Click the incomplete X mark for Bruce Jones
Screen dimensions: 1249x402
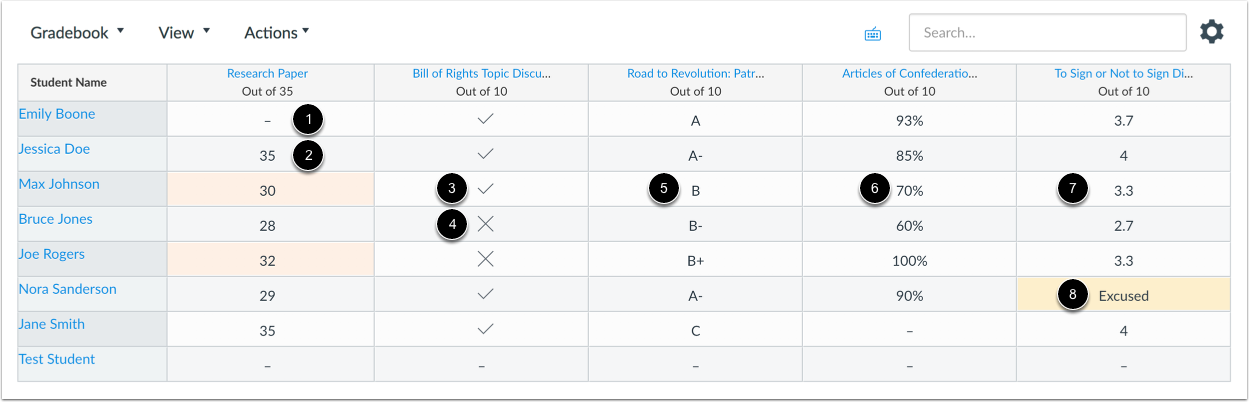tap(485, 225)
